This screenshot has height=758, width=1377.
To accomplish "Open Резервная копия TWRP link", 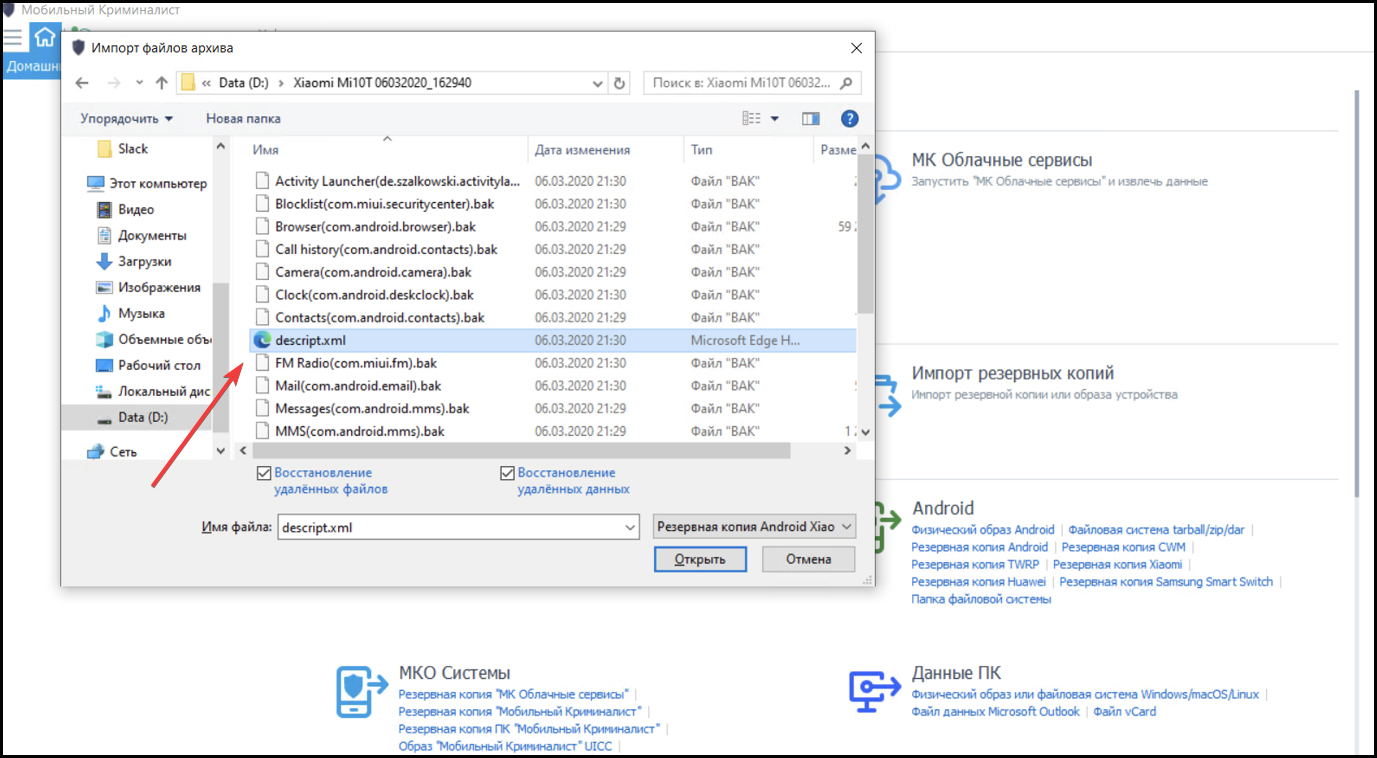I will point(975,564).
